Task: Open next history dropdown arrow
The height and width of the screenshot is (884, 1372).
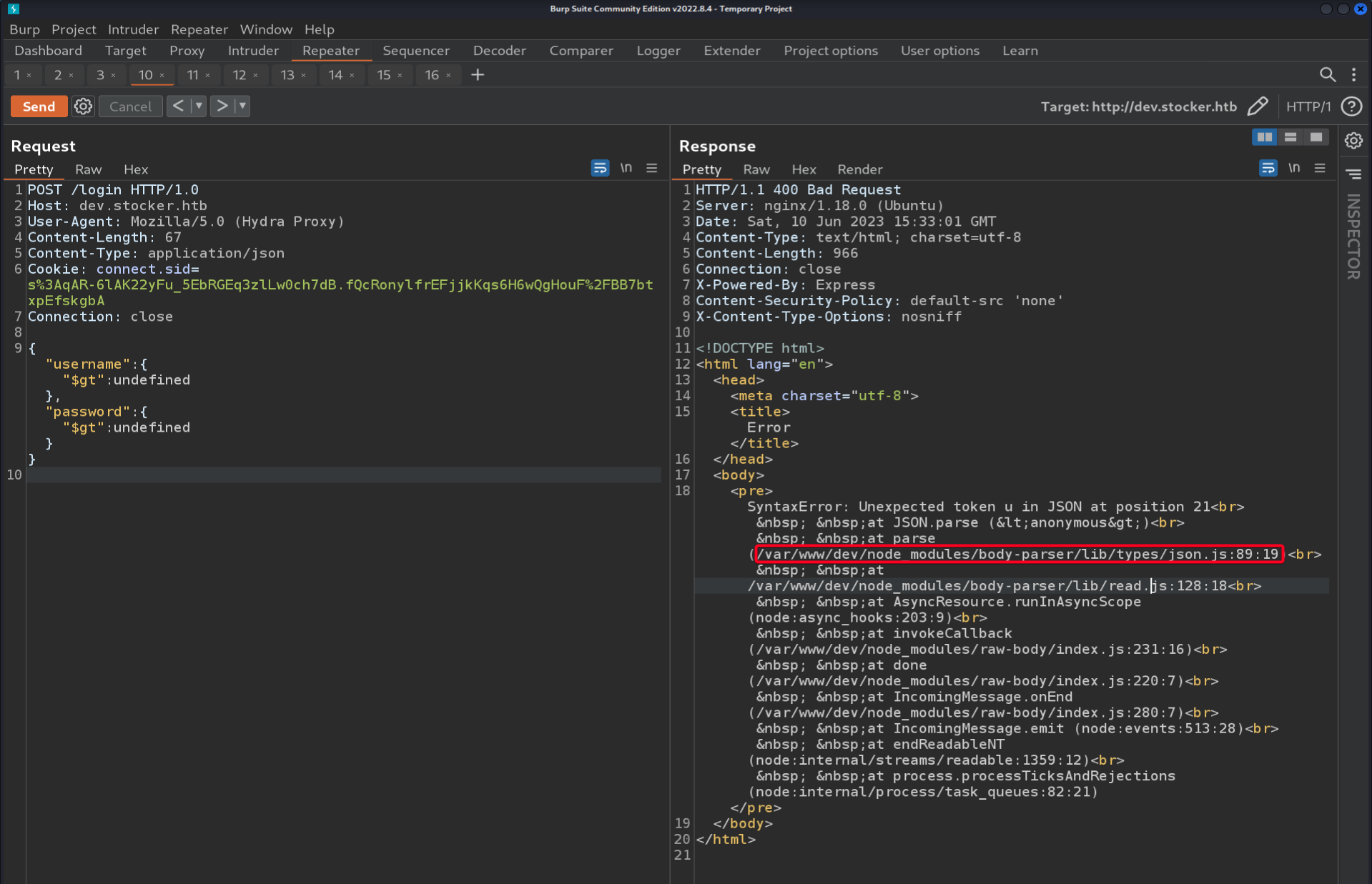Action: pyautogui.click(x=242, y=106)
